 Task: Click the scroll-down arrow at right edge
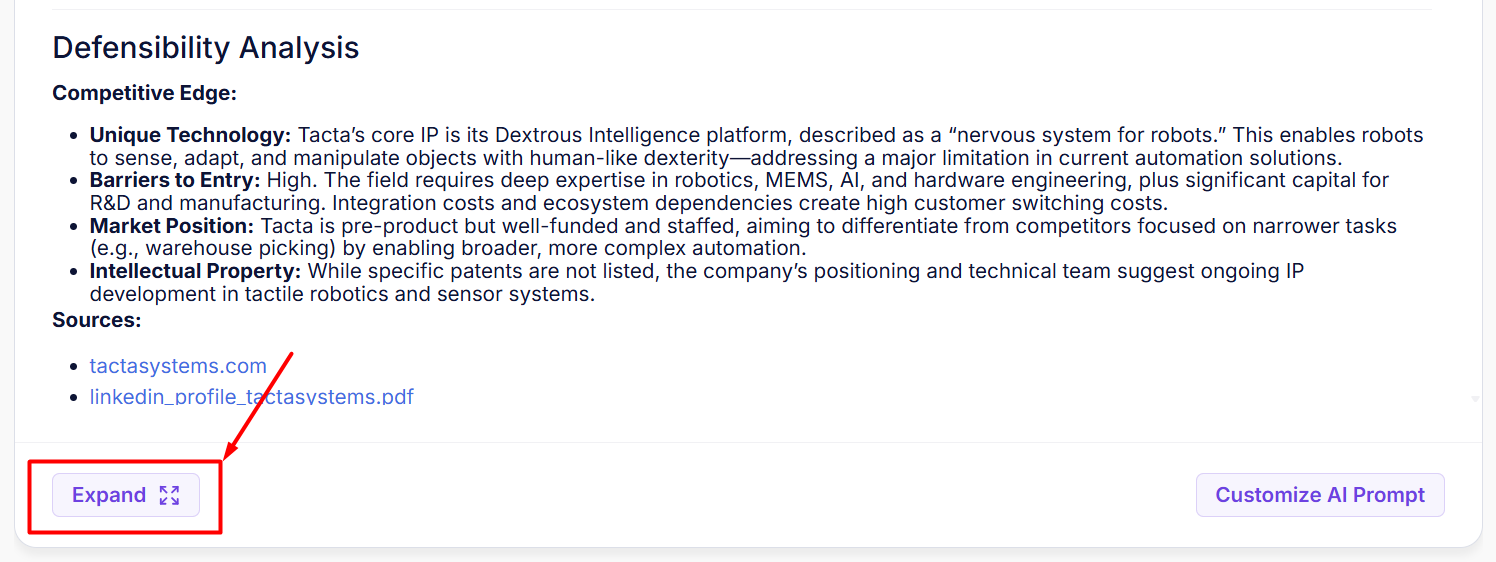pyautogui.click(x=1475, y=398)
